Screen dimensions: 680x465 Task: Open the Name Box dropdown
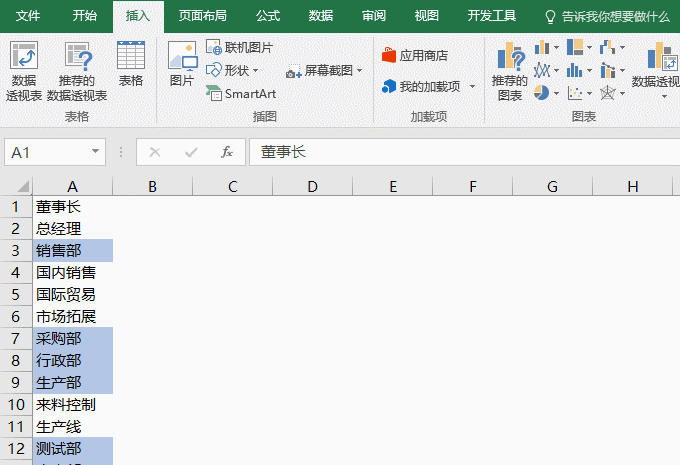pyautogui.click(x=95, y=152)
